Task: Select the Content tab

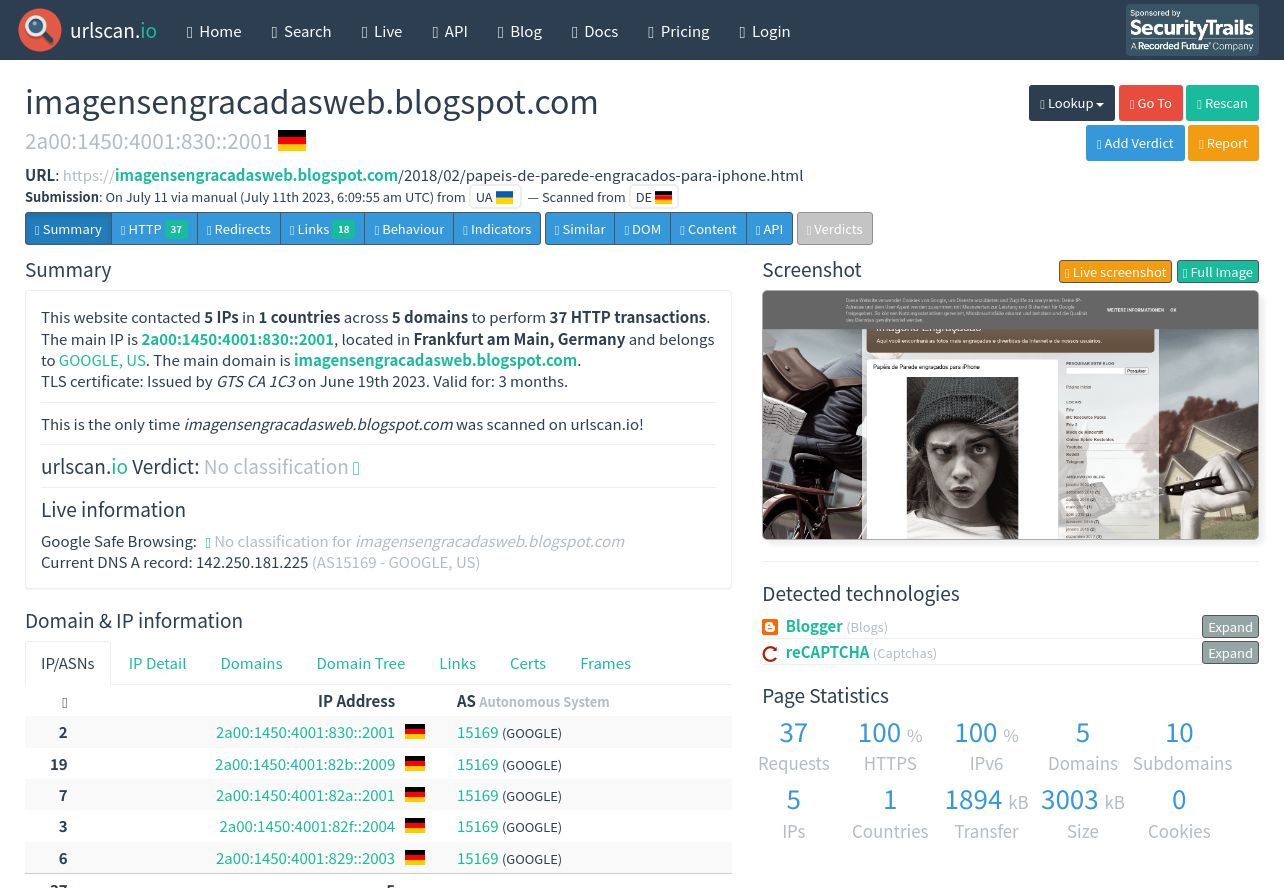Action: click(708, 229)
